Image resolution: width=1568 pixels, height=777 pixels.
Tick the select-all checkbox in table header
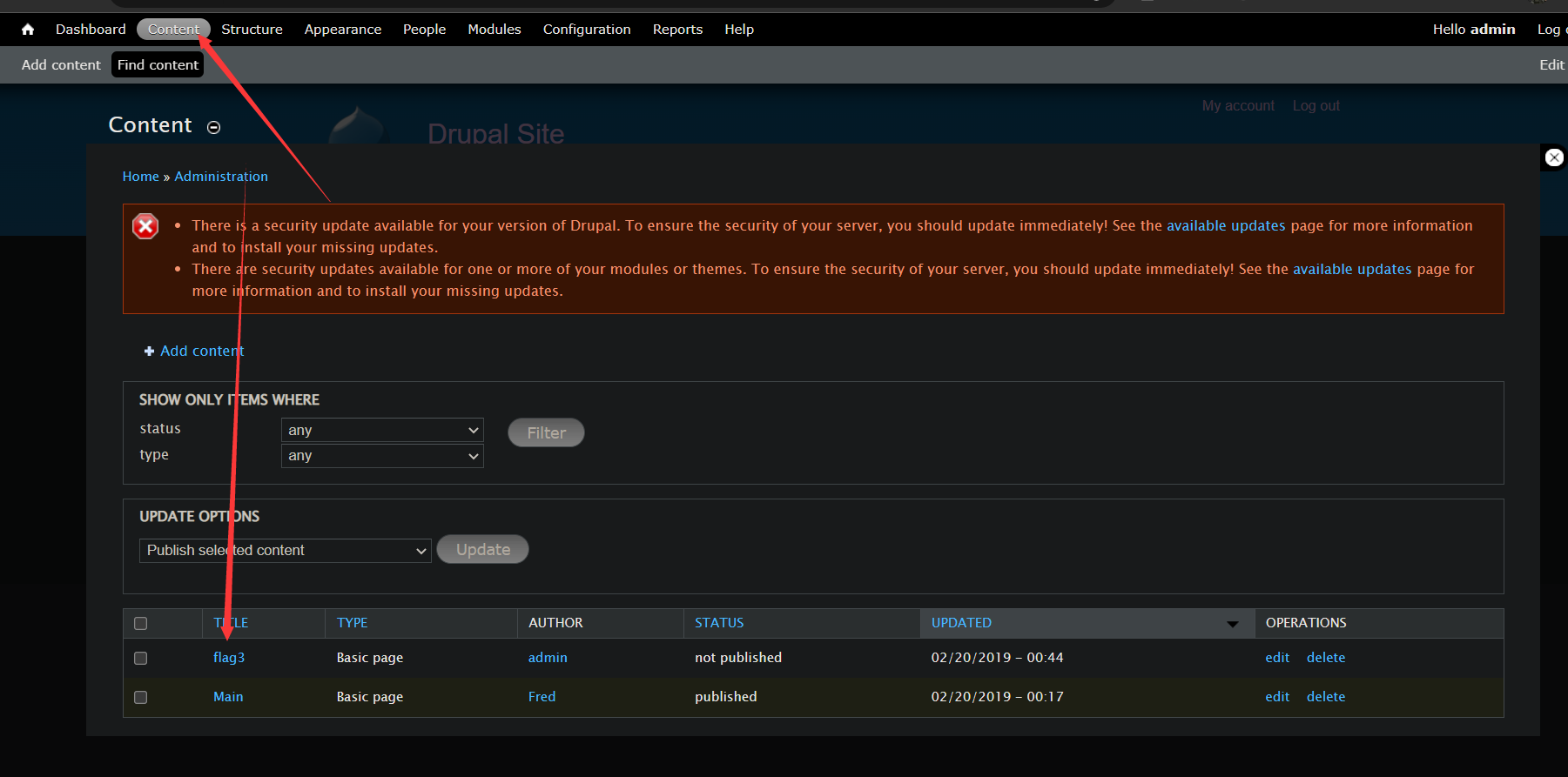tap(141, 624)
